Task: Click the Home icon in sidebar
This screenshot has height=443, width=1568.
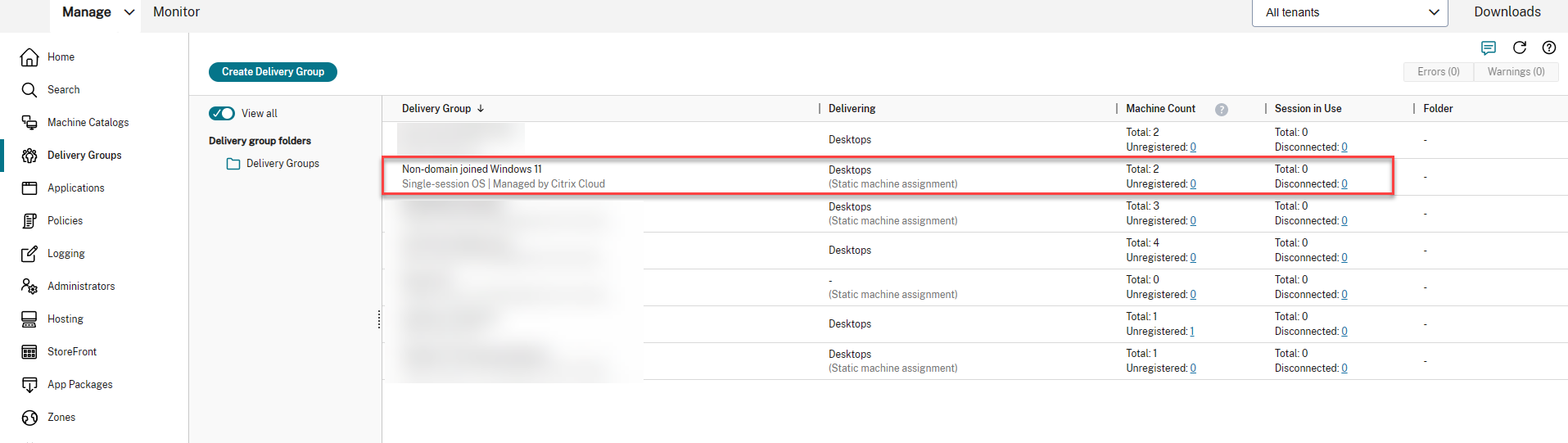Action: tap(29, 57)
